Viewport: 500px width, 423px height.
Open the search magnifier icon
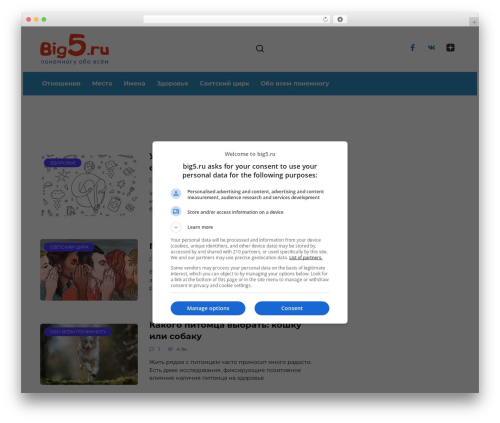260,49
